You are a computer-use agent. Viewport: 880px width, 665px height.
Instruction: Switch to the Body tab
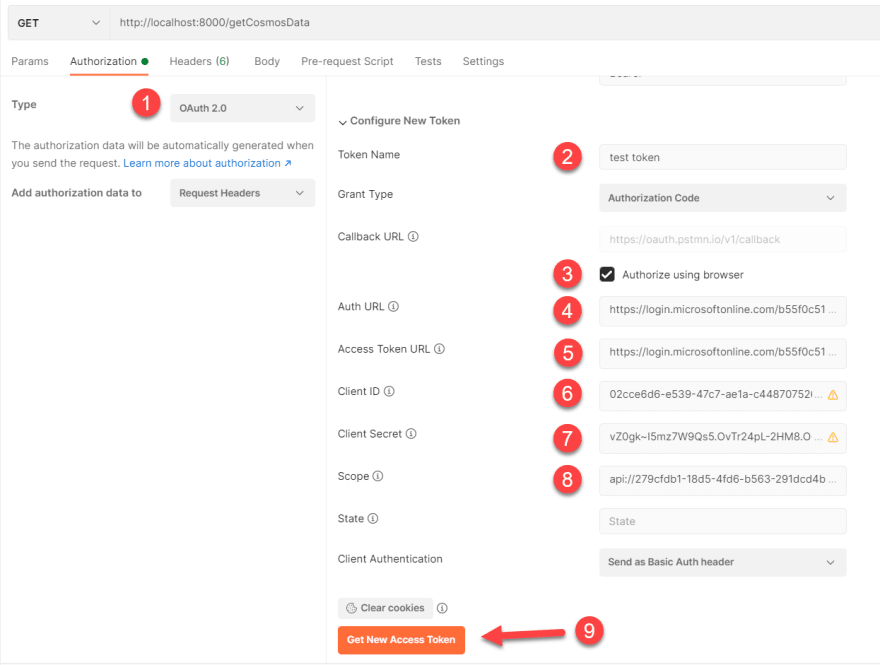tap(267, 61)
